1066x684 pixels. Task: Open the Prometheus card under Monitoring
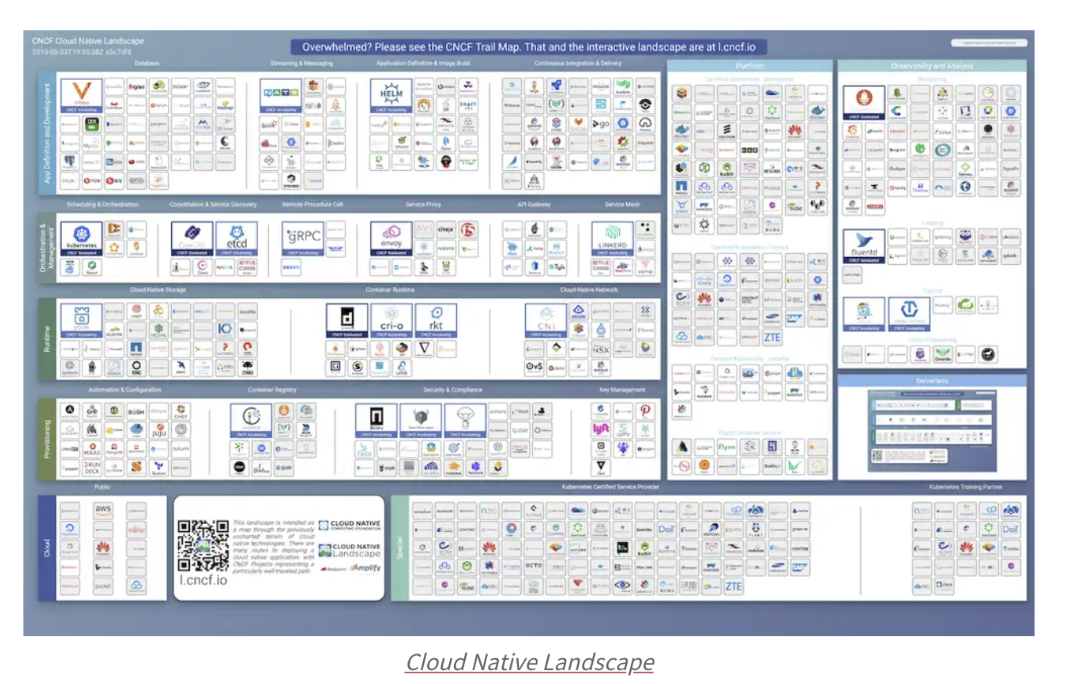(x=864, y=103)
